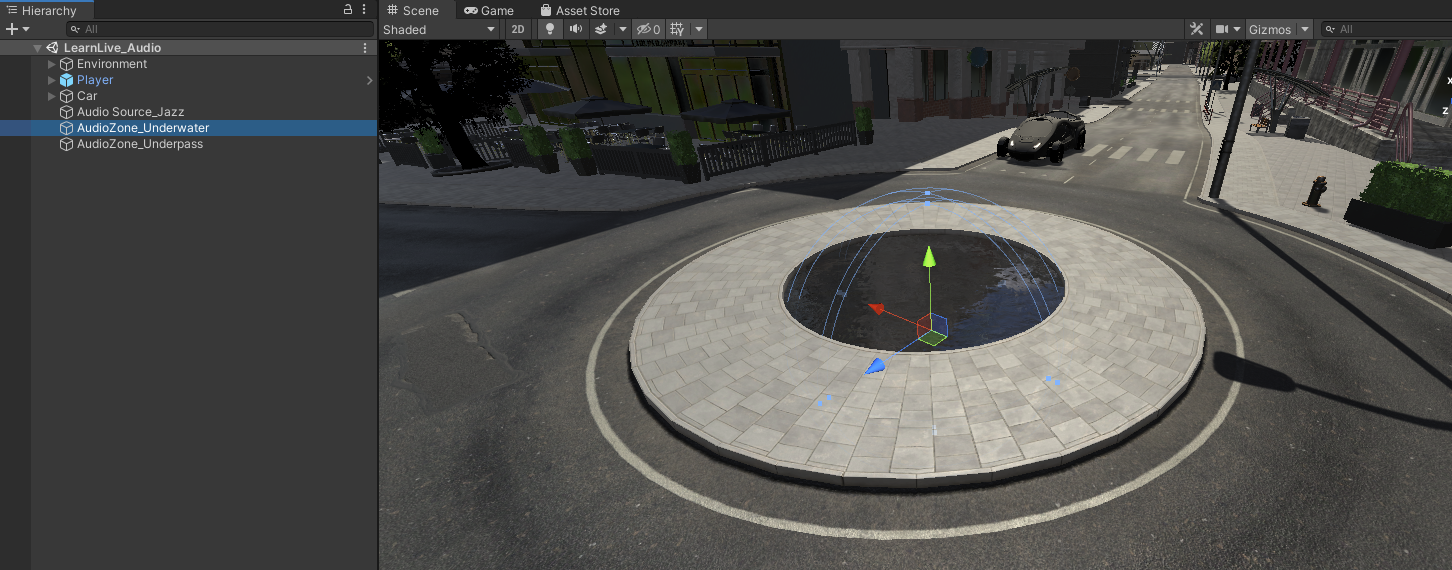
Task: Click the red X-axis gizmo arrow
Action: (x=876, y=309)
